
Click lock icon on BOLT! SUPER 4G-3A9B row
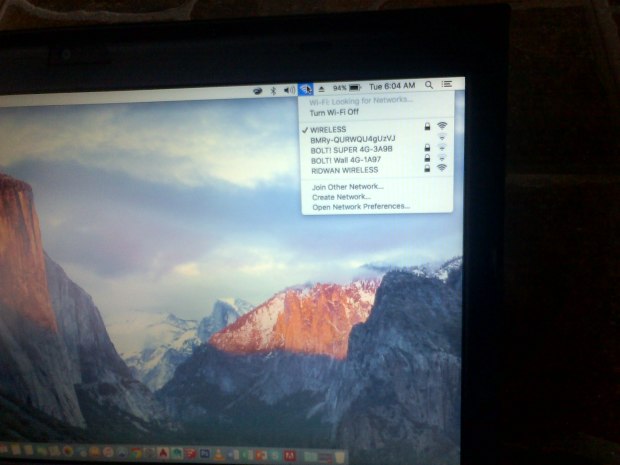coord(427,147)
